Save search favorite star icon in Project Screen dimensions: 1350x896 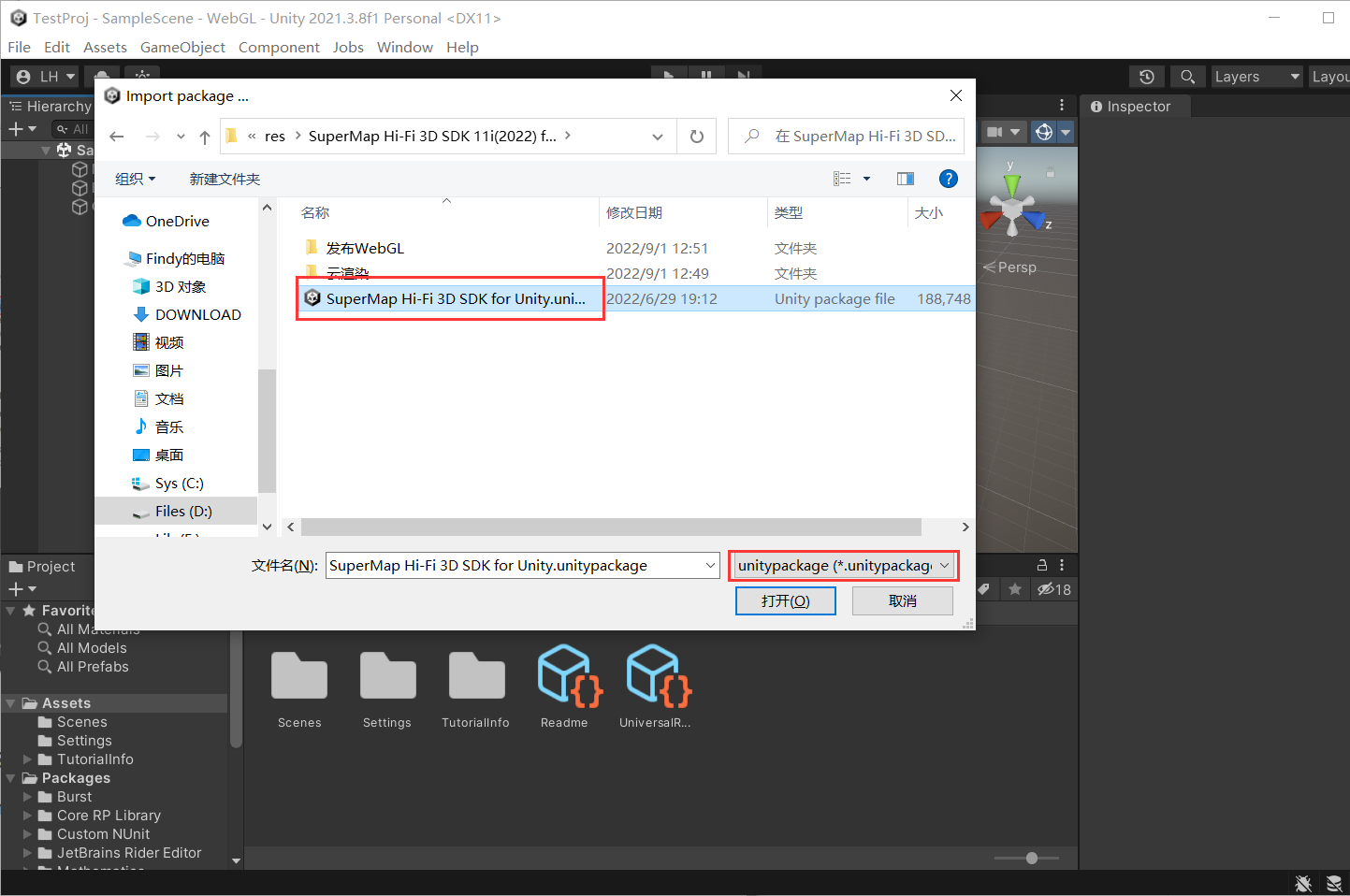click(1015, 589)
